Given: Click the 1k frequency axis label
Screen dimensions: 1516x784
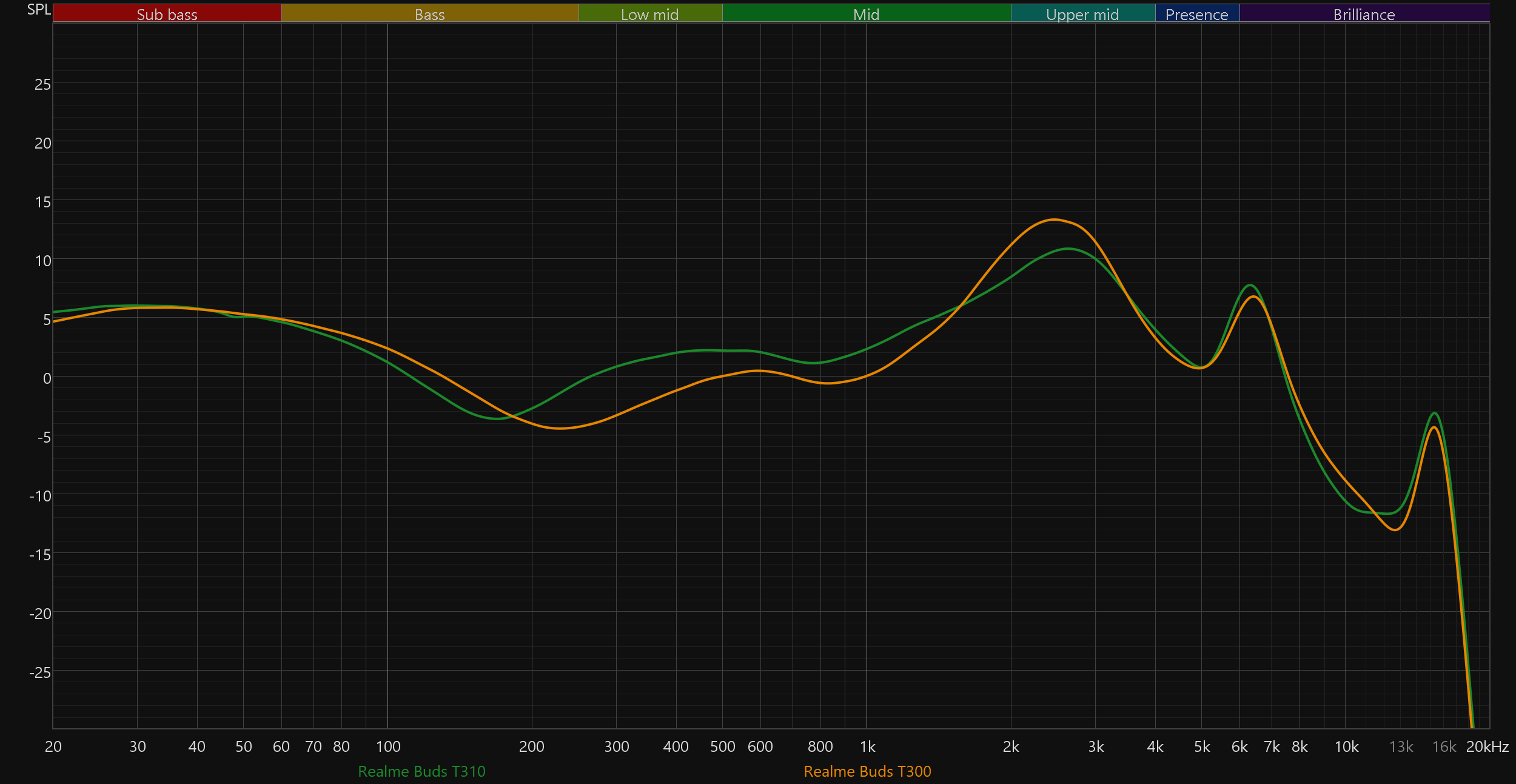Looking at the screenshot, I should coord(867,746).
